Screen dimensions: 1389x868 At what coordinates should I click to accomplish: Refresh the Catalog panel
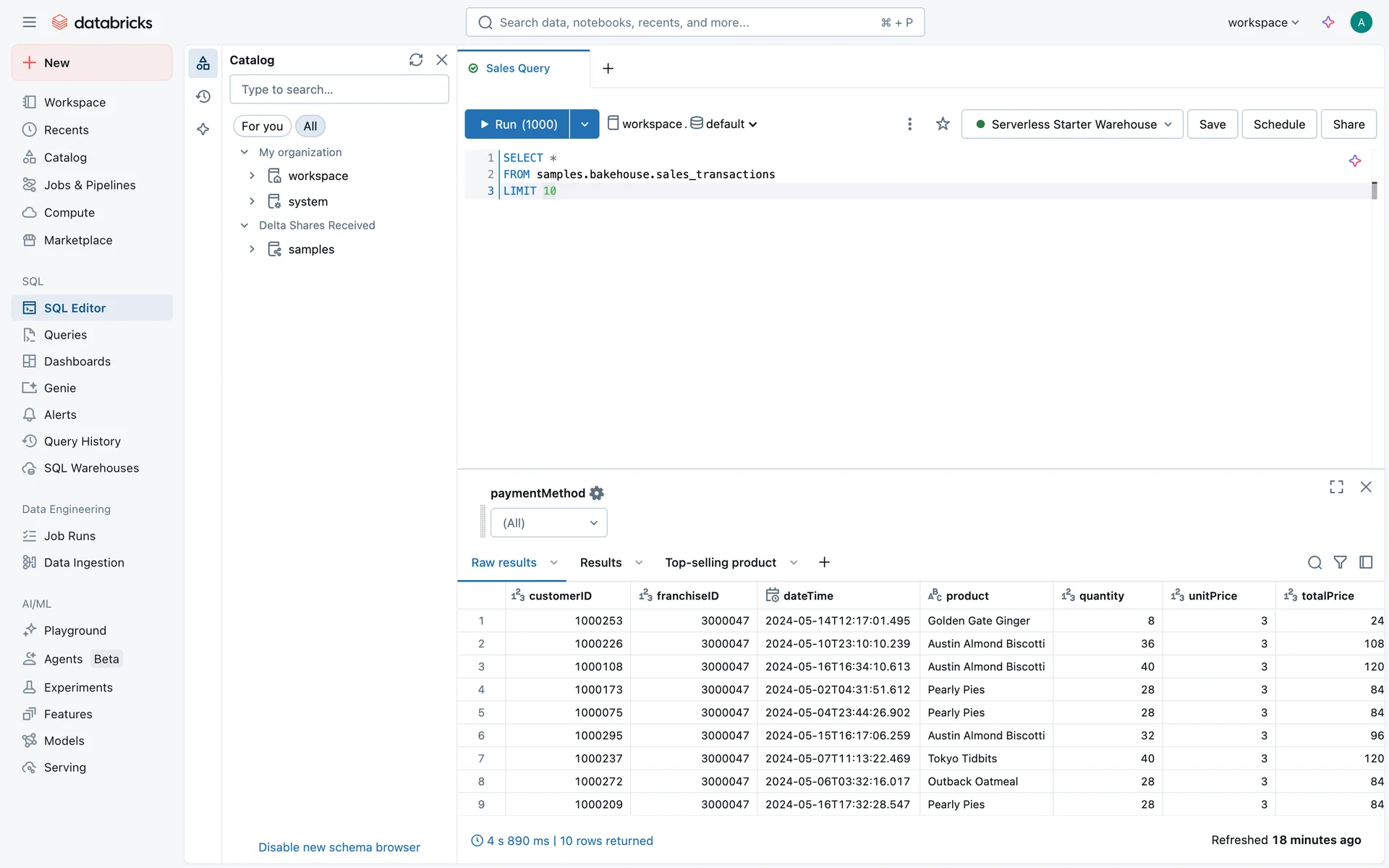[x=415, y=60]
